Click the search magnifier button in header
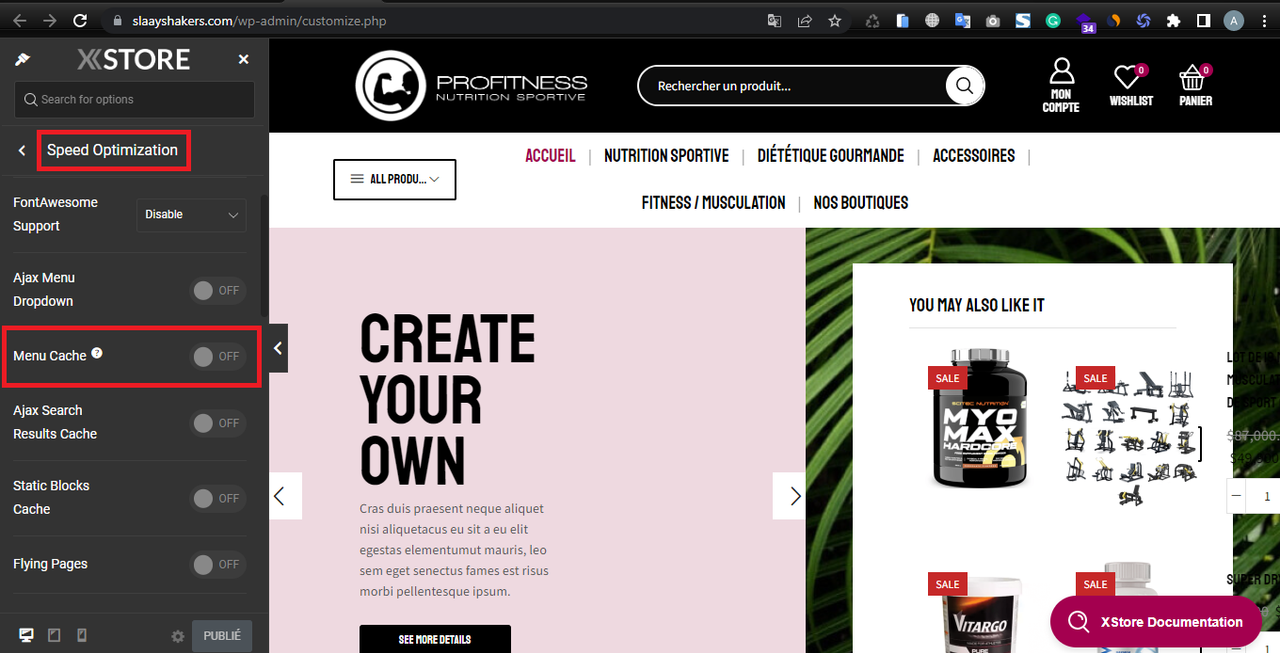Viewport: 1280px width, 653px height. tap(964, 86)
